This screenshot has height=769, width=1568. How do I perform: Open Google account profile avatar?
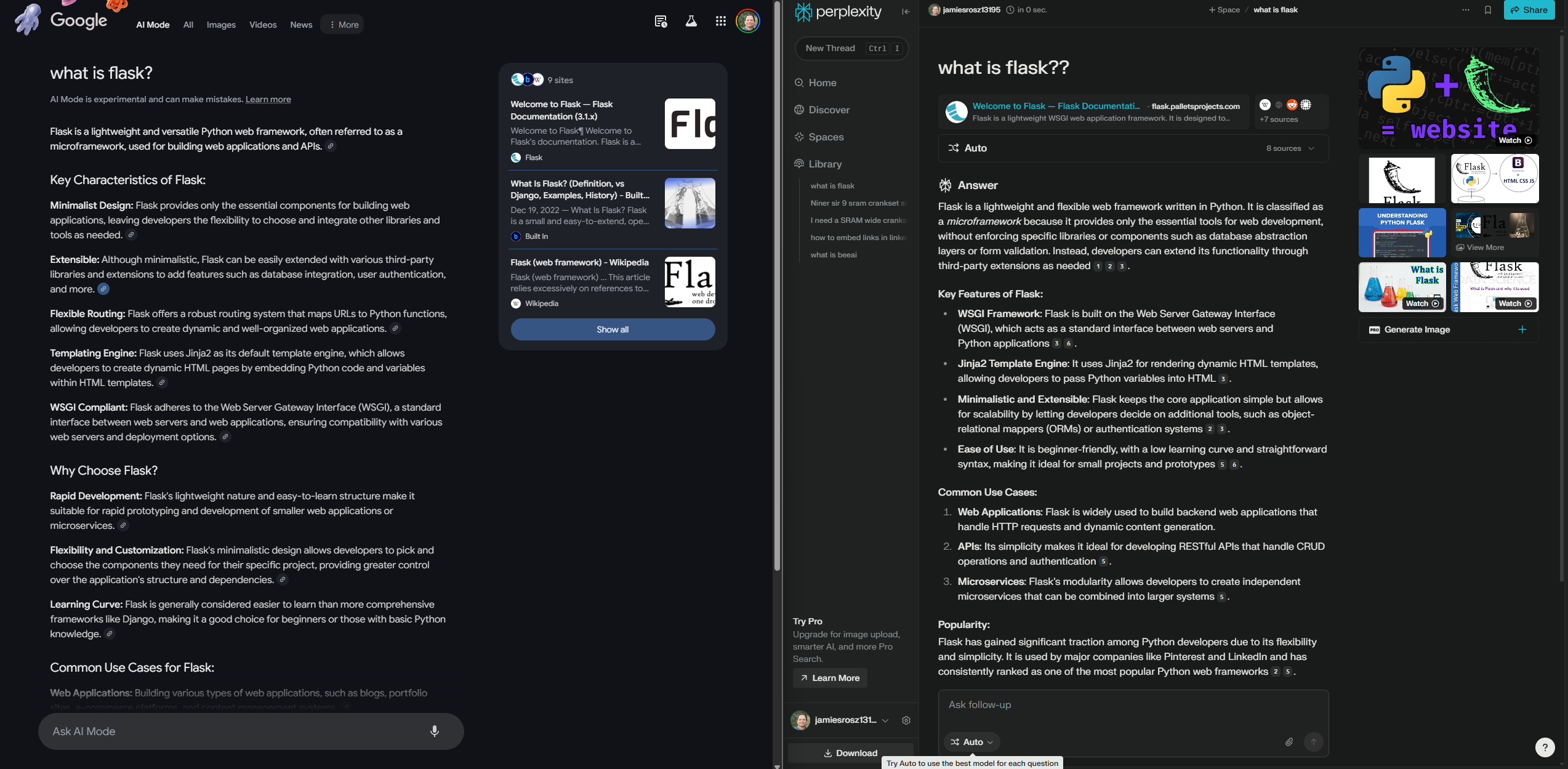[748, 22]
